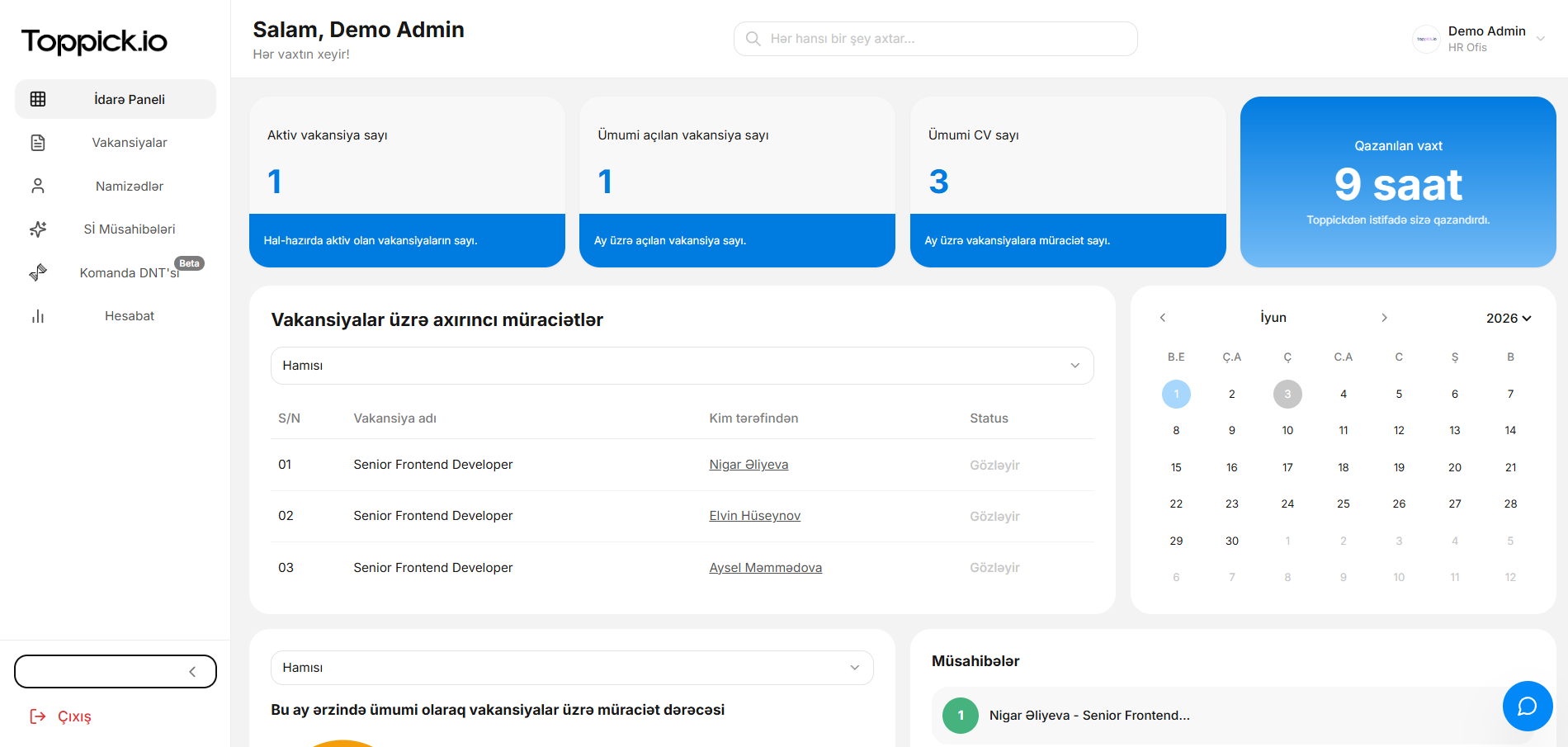Select June 30 on the calendar
1568x747 pixels.
coord(1232,541)
